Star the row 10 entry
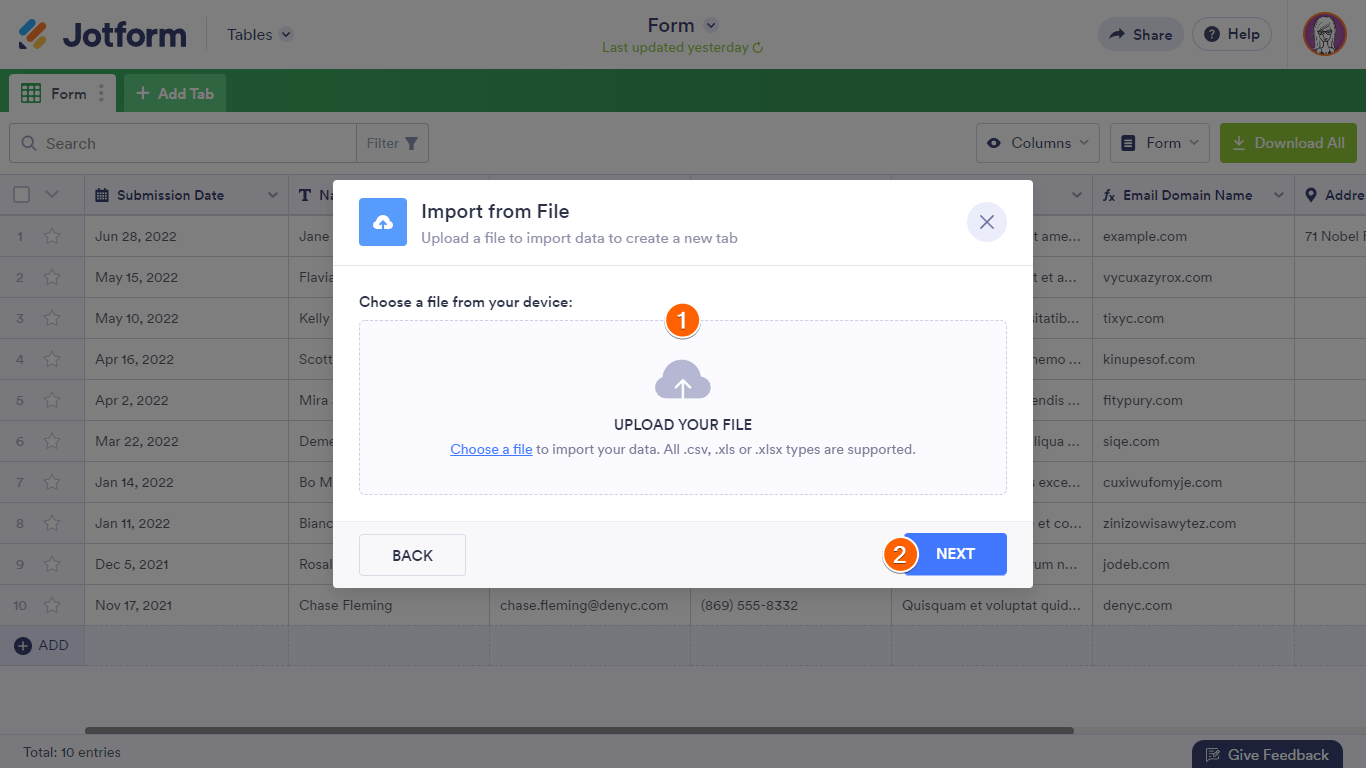 coord(52,606)
